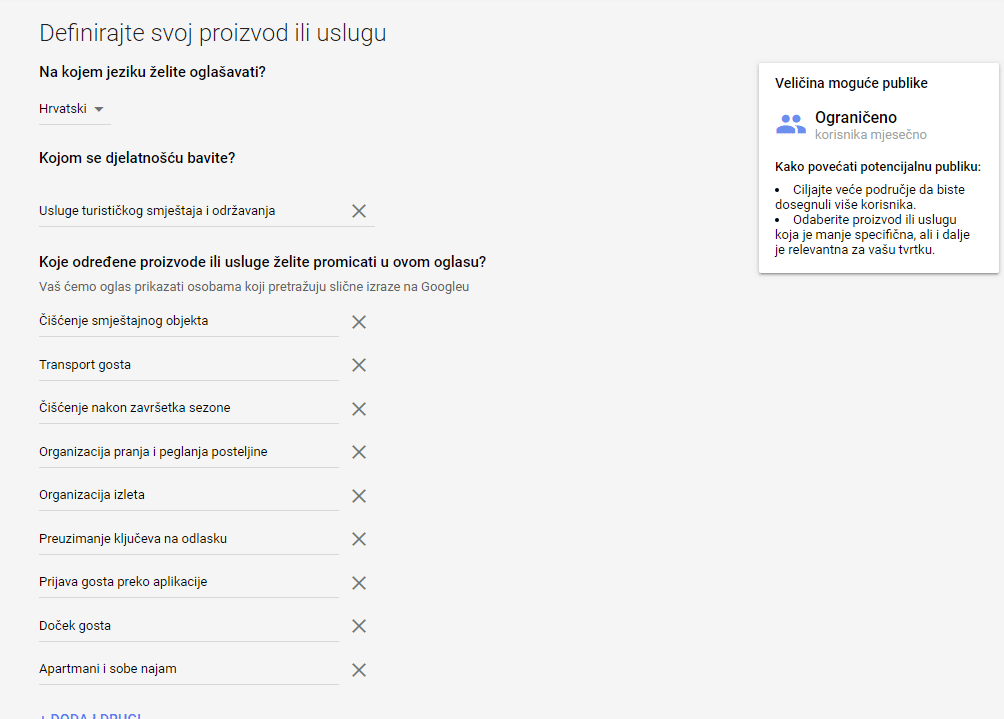
Task: Open the Hrvatski language dropdown
Action: 73,109
